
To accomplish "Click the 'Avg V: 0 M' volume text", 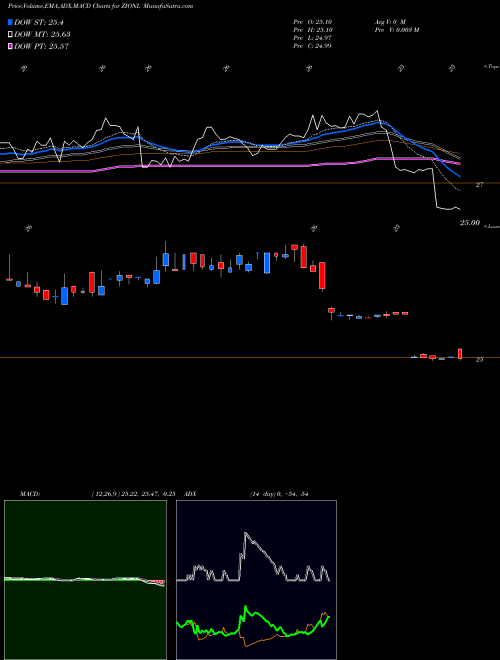I will click(389, 22).
